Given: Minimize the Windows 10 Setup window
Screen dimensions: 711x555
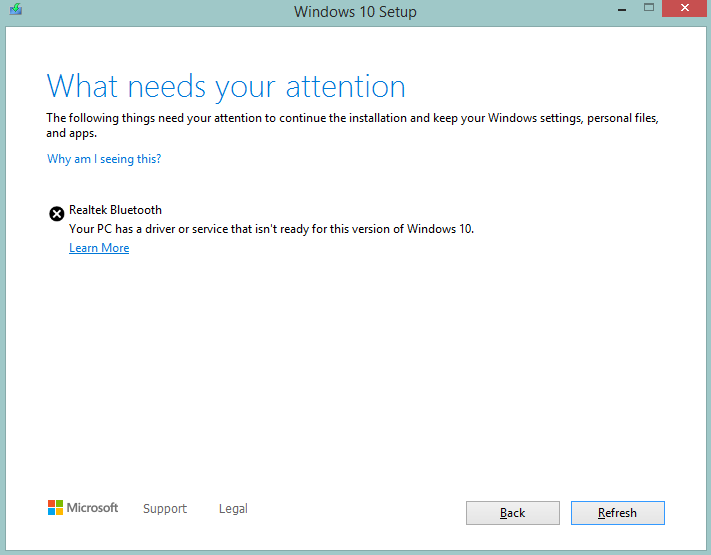Looking at the screenshot, I should (622, 9).
